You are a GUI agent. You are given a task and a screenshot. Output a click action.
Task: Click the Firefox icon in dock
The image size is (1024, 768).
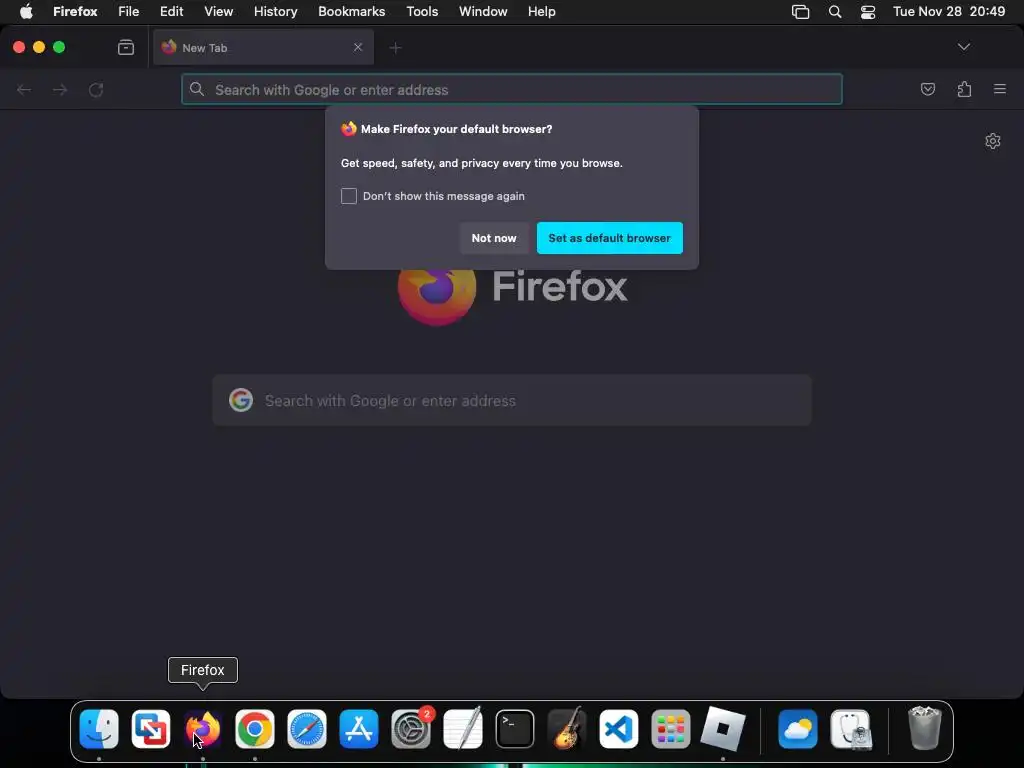202,729
